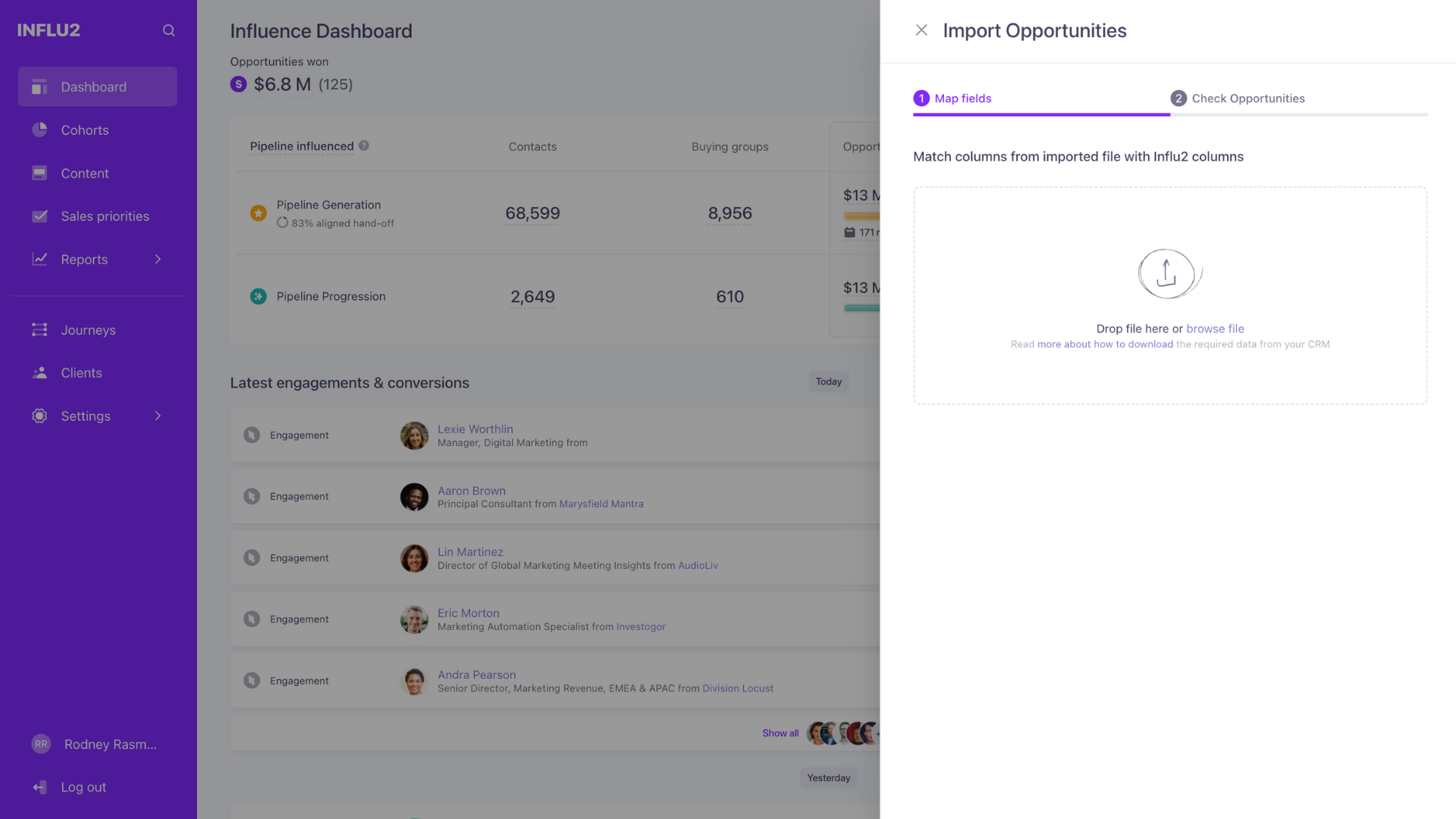Click the 610 buying groups value

pyautogui.click(x=730, y=297)
